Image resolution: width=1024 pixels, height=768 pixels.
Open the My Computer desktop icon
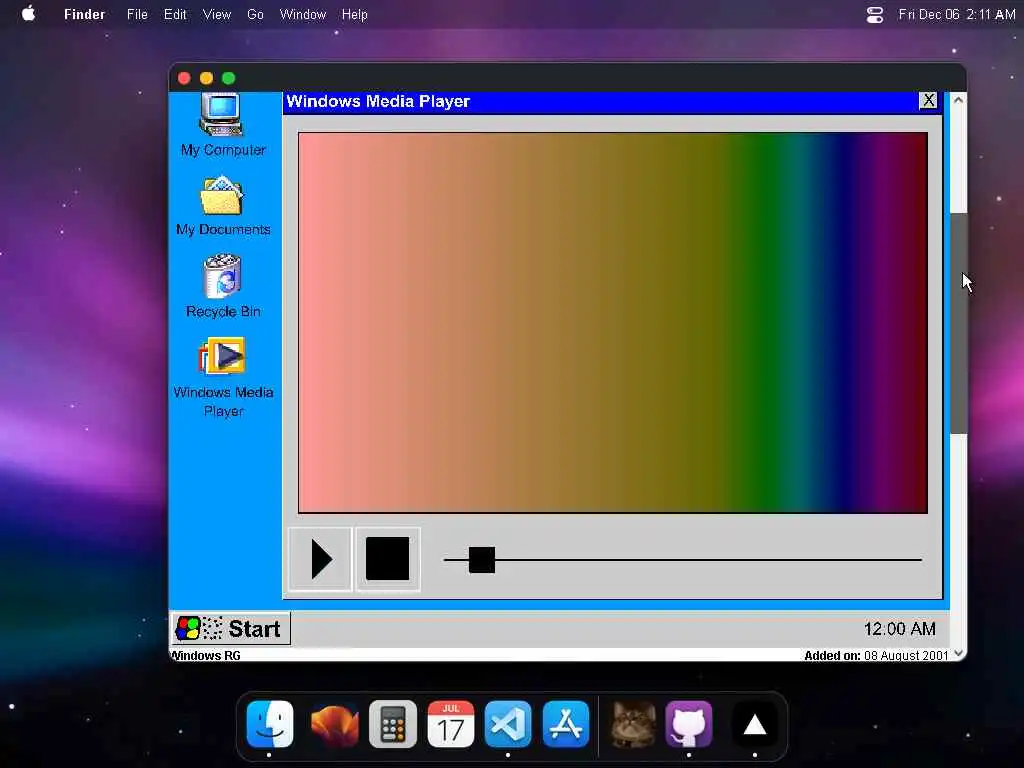click(x=222, y=116)
